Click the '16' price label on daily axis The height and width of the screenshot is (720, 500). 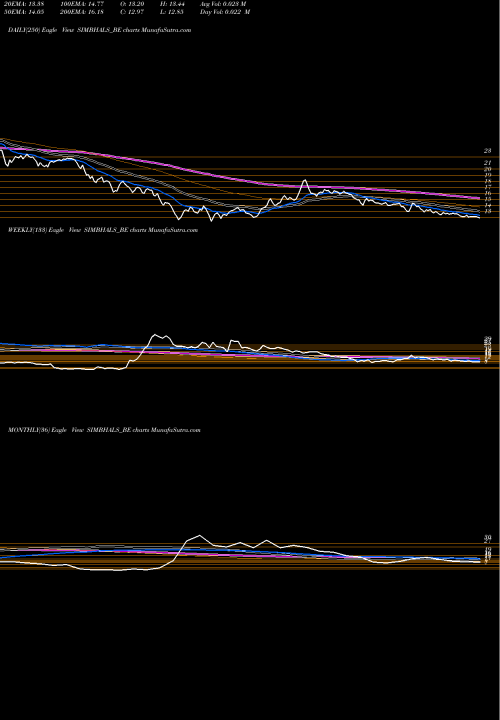pos(488,193)
